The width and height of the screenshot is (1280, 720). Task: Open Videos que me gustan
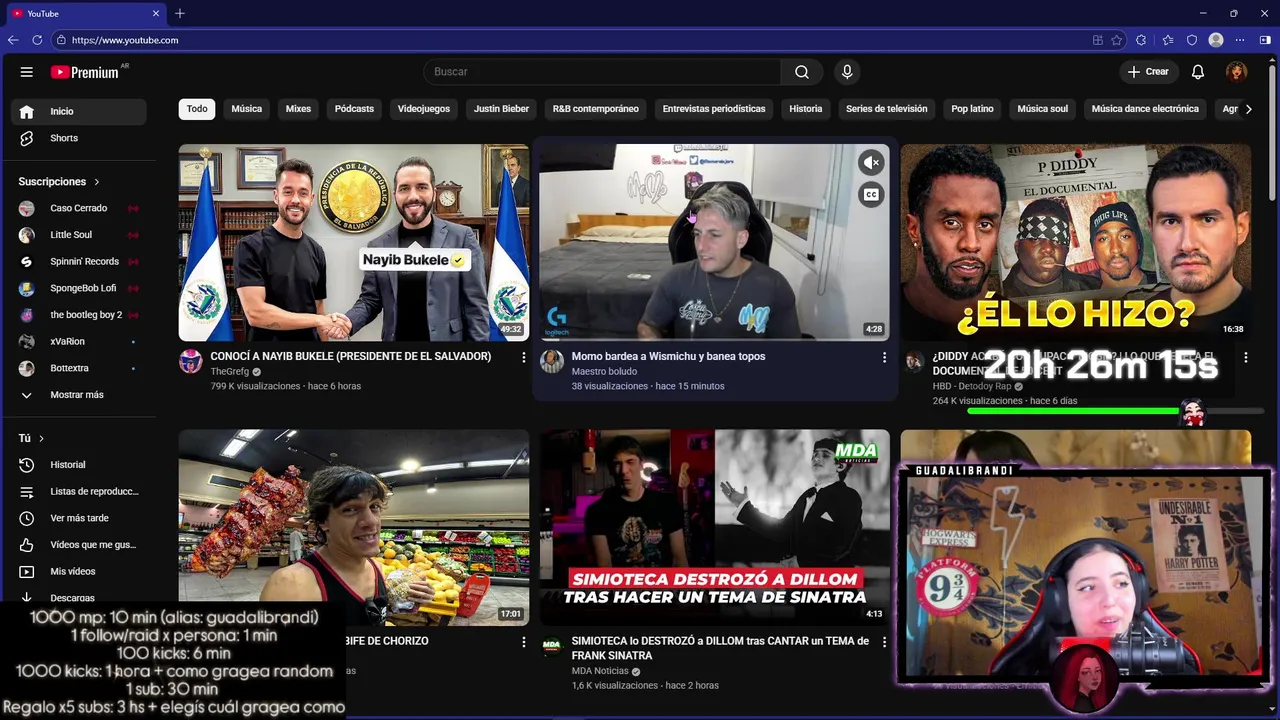click(x=79, y=545)
